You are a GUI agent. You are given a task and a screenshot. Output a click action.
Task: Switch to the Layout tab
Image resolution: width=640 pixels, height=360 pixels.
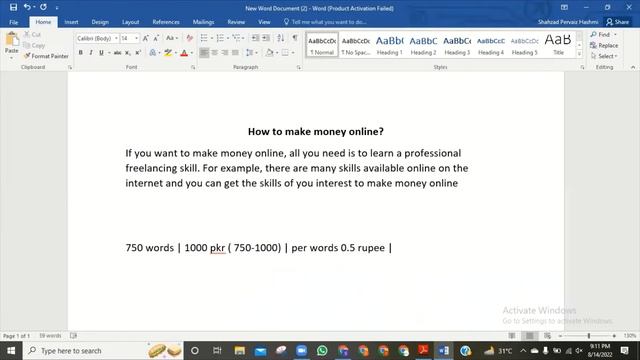131,22
